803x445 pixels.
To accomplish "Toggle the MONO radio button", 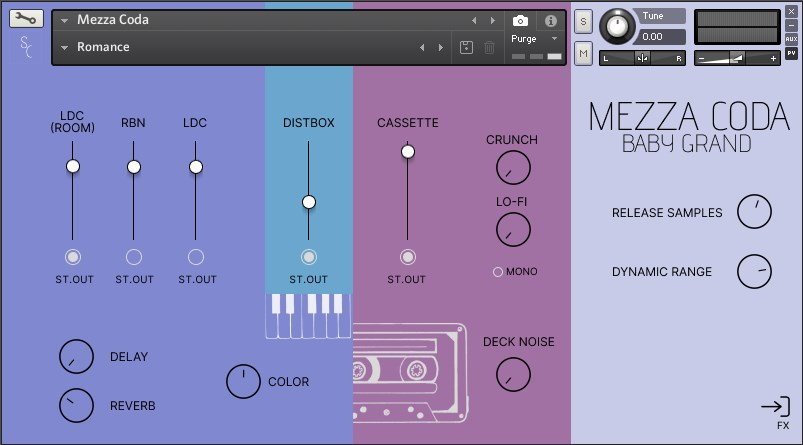I will pyautogui.click(x=498, y=272).
